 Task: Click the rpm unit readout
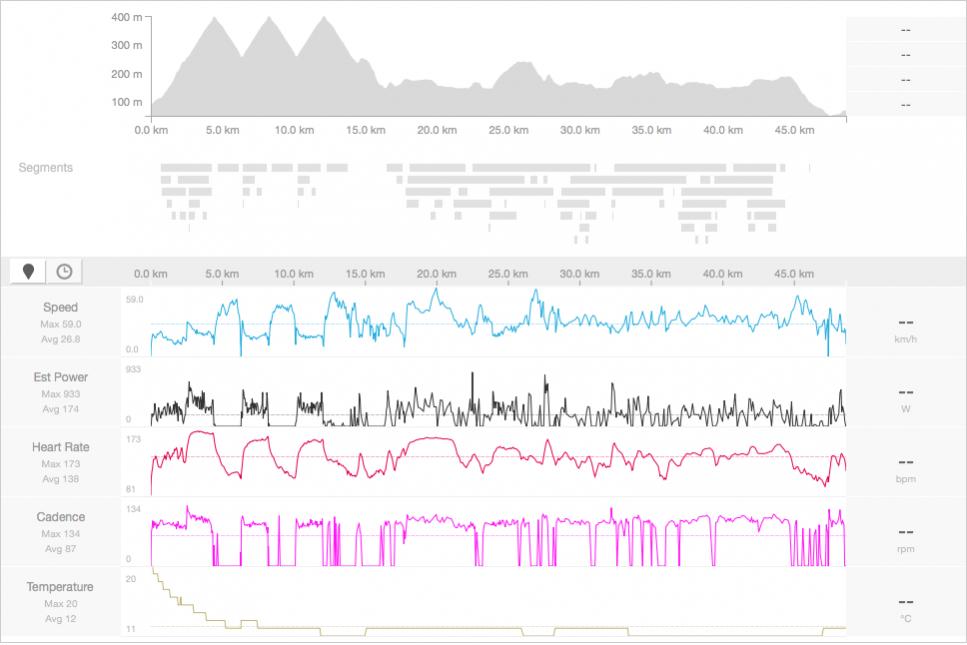[x=905, y=549]
